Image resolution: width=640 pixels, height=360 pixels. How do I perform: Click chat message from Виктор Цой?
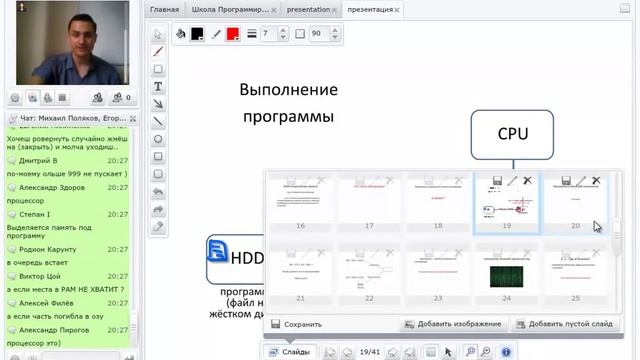pyautogui.click(x=68, y=282)
